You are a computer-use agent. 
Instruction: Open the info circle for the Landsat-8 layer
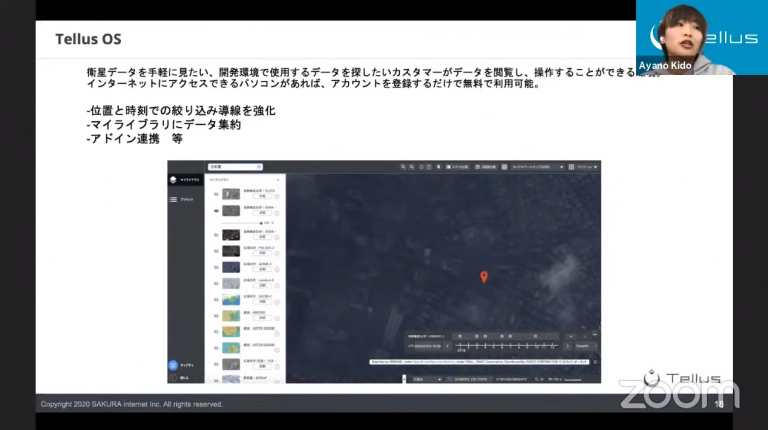277,286
